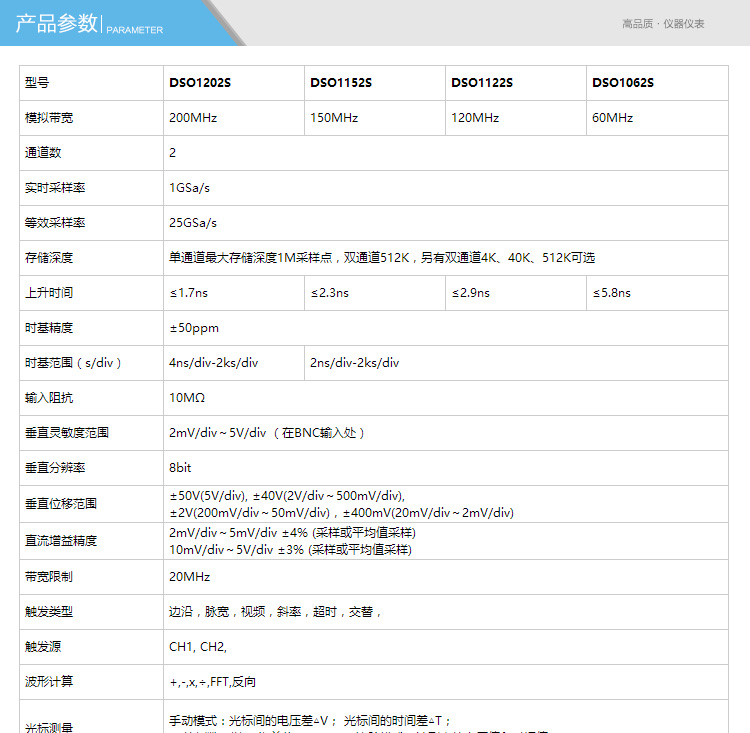
Task: Select the DSO1062S model column header
Action: (623, 83)
